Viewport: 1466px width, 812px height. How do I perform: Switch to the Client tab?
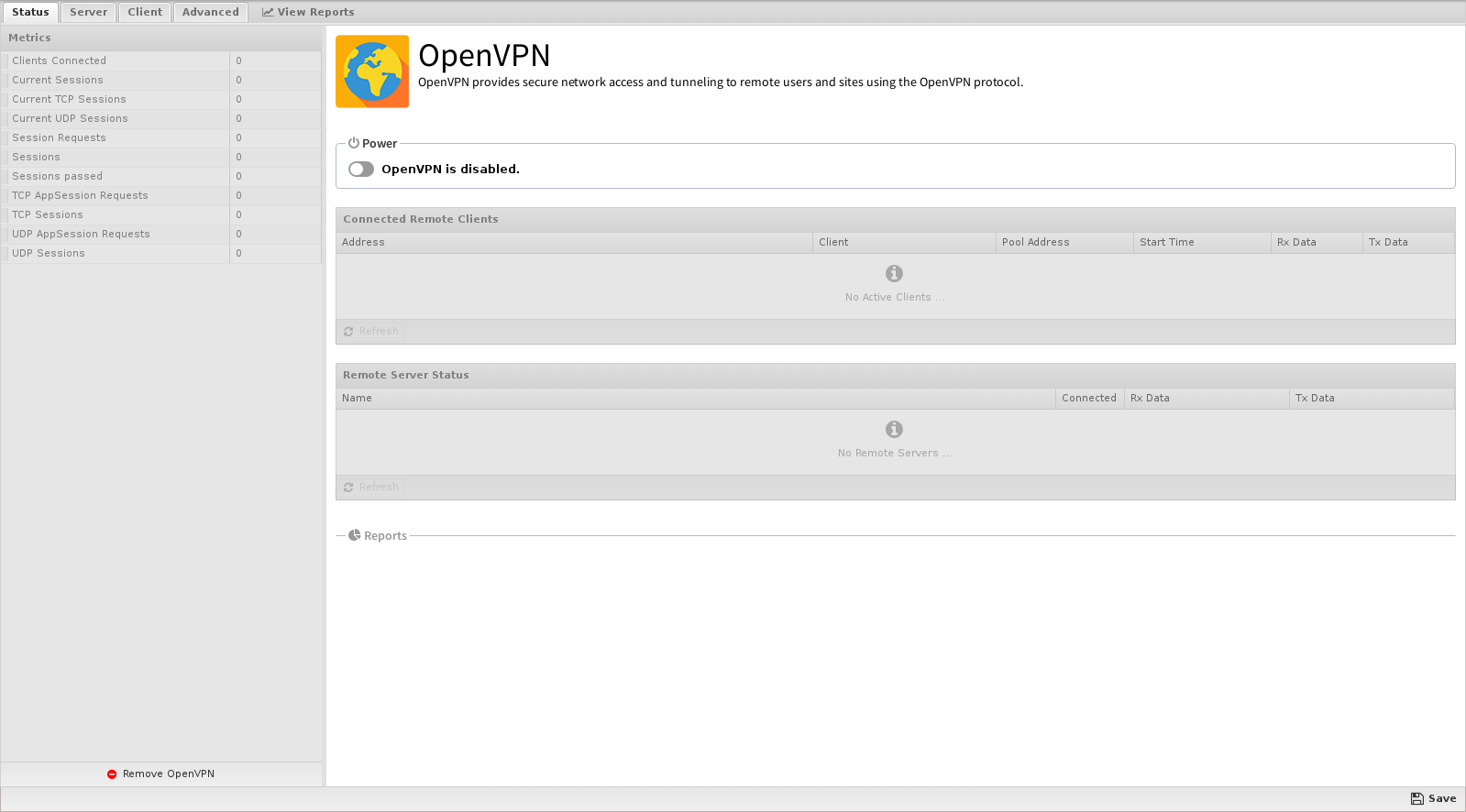coord(145,12)
